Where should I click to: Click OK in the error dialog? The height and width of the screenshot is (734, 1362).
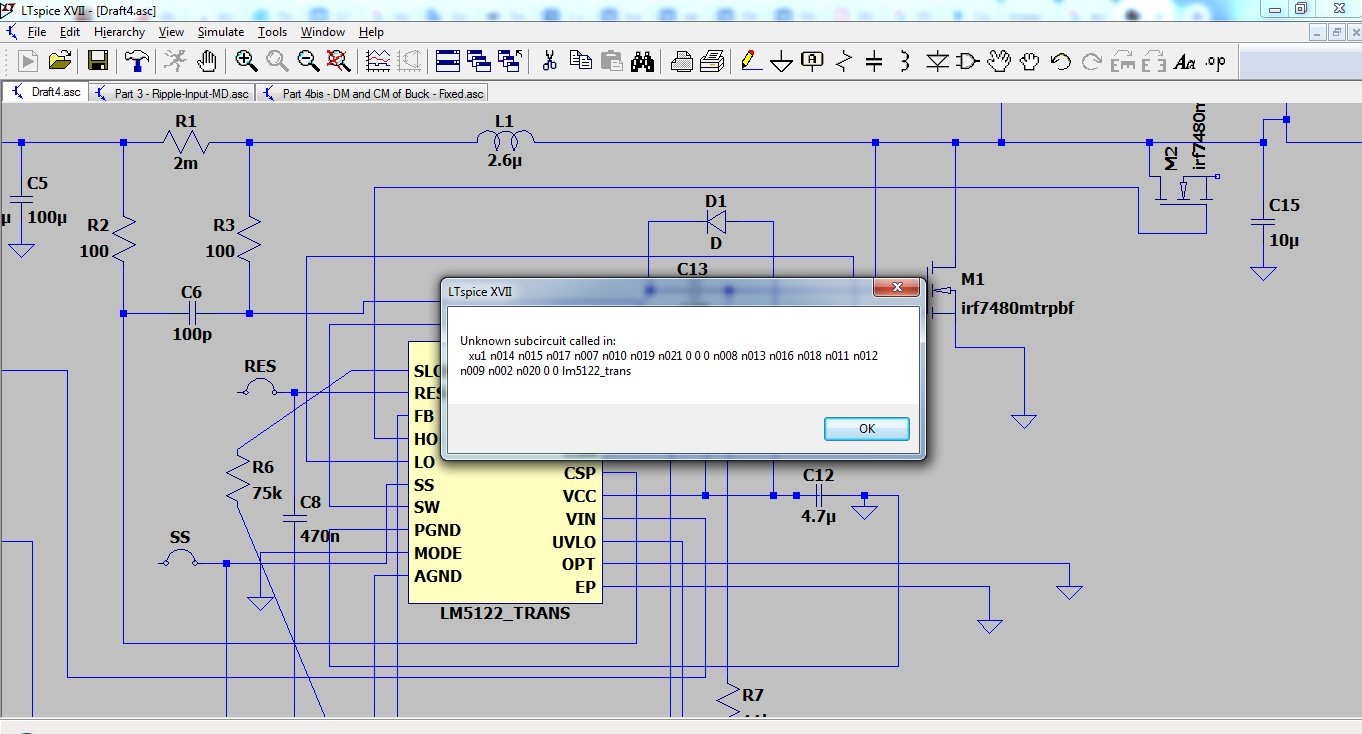[867, 429]
